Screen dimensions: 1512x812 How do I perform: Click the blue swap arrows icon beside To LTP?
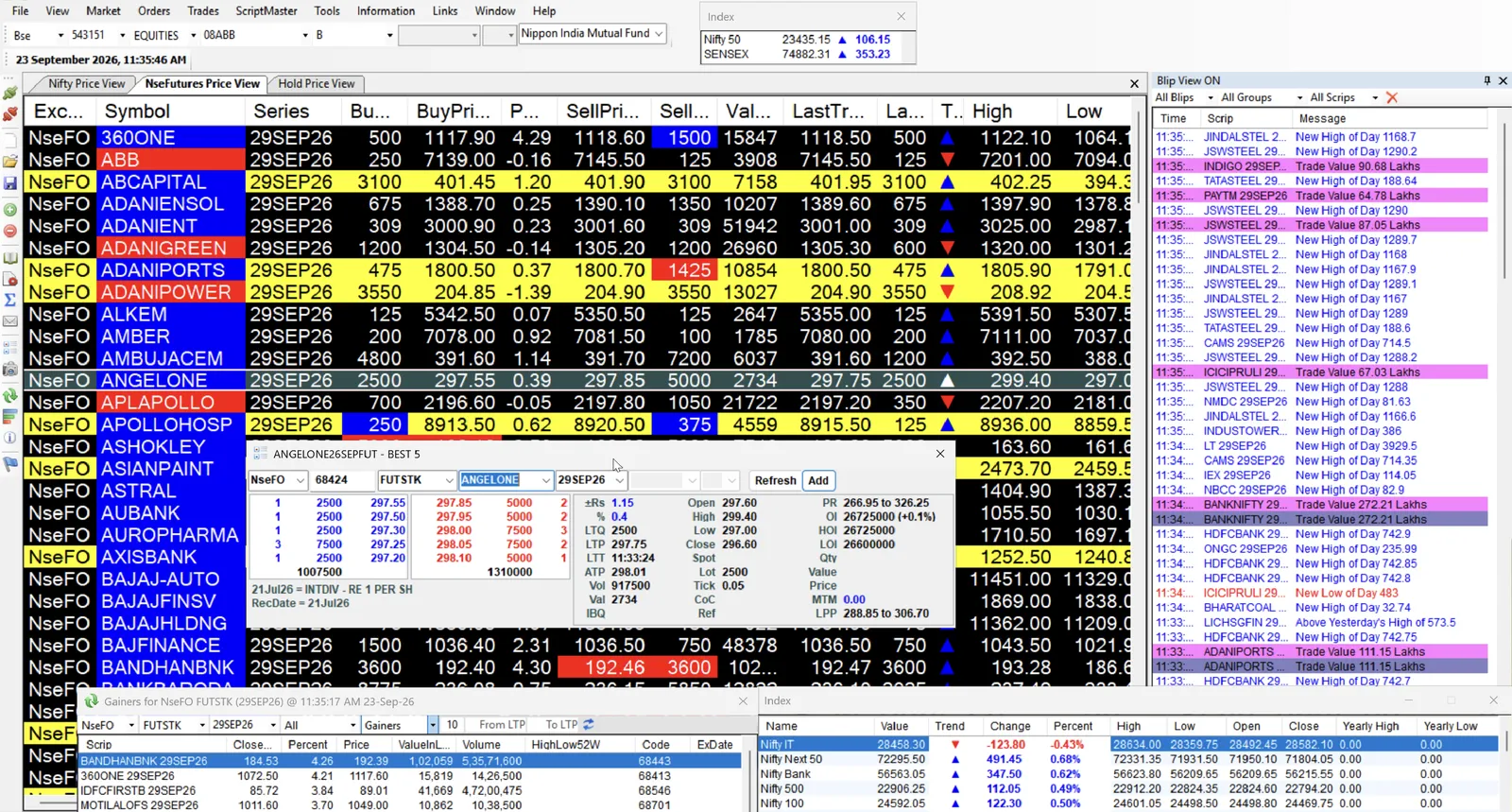[x=589, y=725]
